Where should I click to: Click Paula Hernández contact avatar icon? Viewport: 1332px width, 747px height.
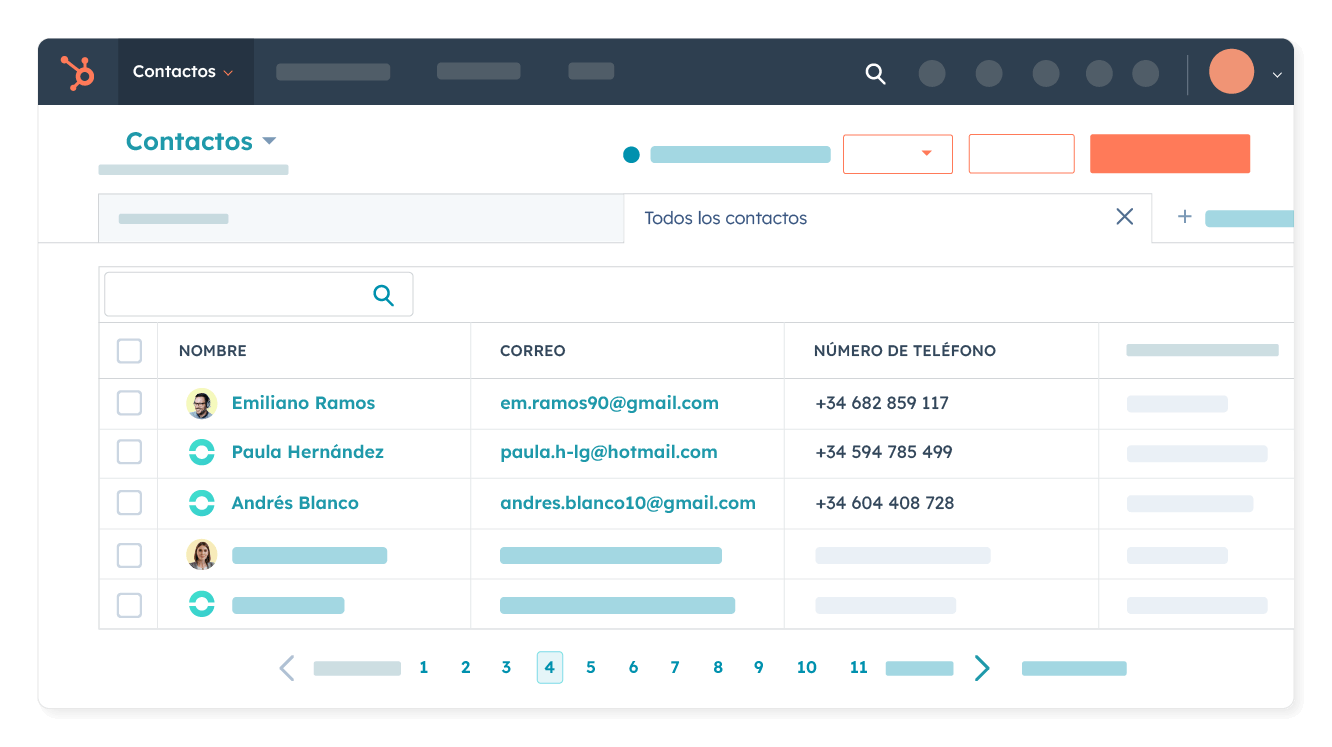tap(201, 452)
